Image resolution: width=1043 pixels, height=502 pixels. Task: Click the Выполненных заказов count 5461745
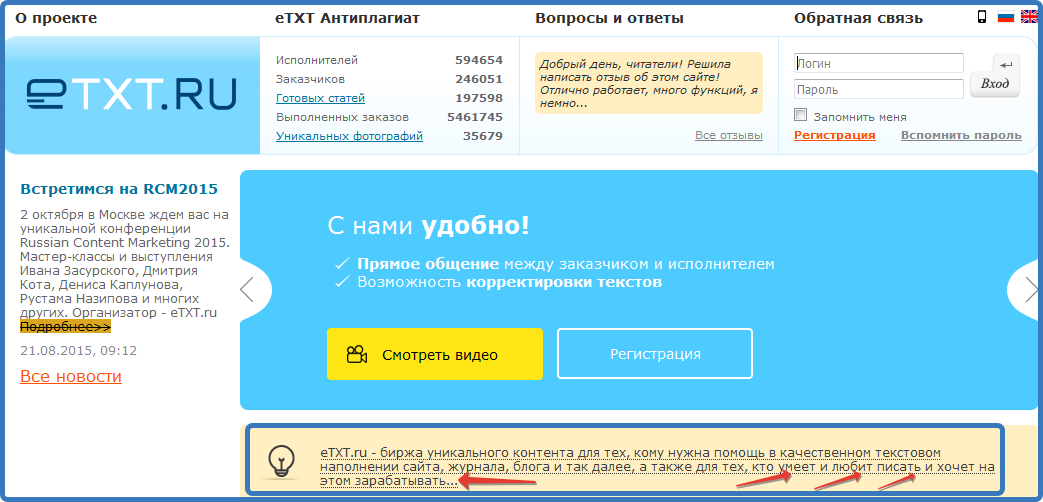coord(475,117)
